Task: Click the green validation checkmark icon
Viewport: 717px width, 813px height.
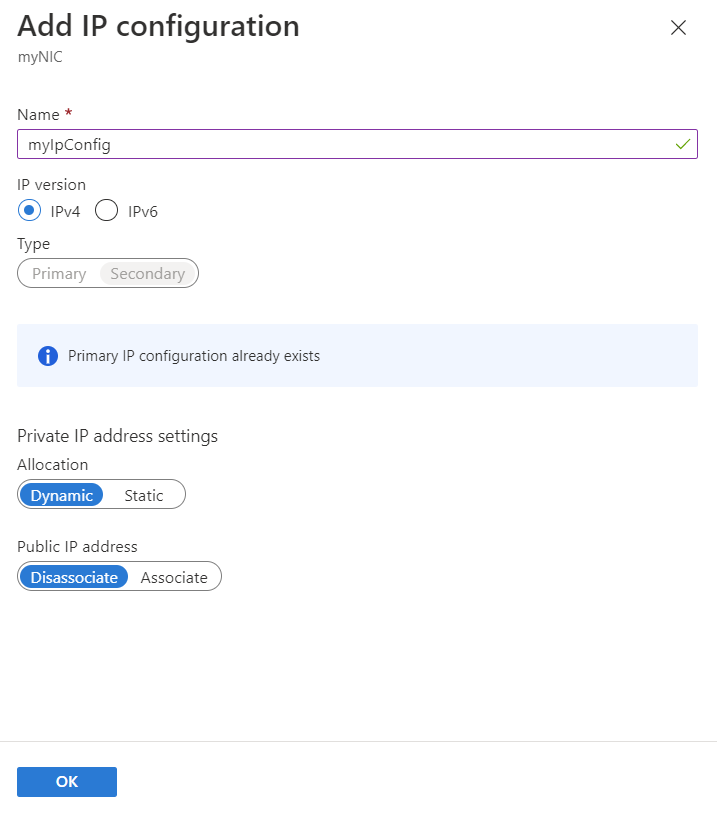Action: 682,145
